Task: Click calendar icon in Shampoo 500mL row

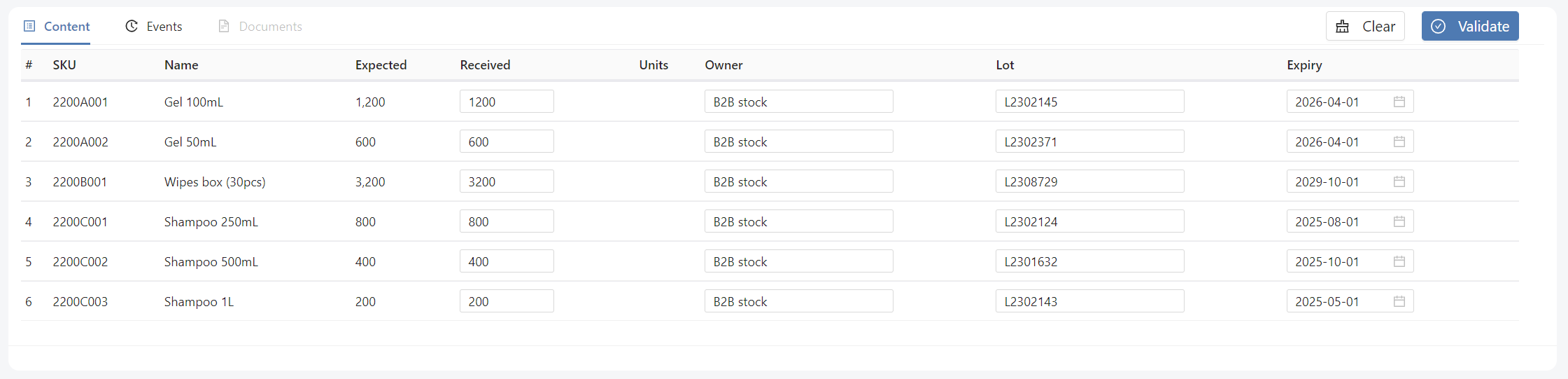Action: pos(1399,261)
